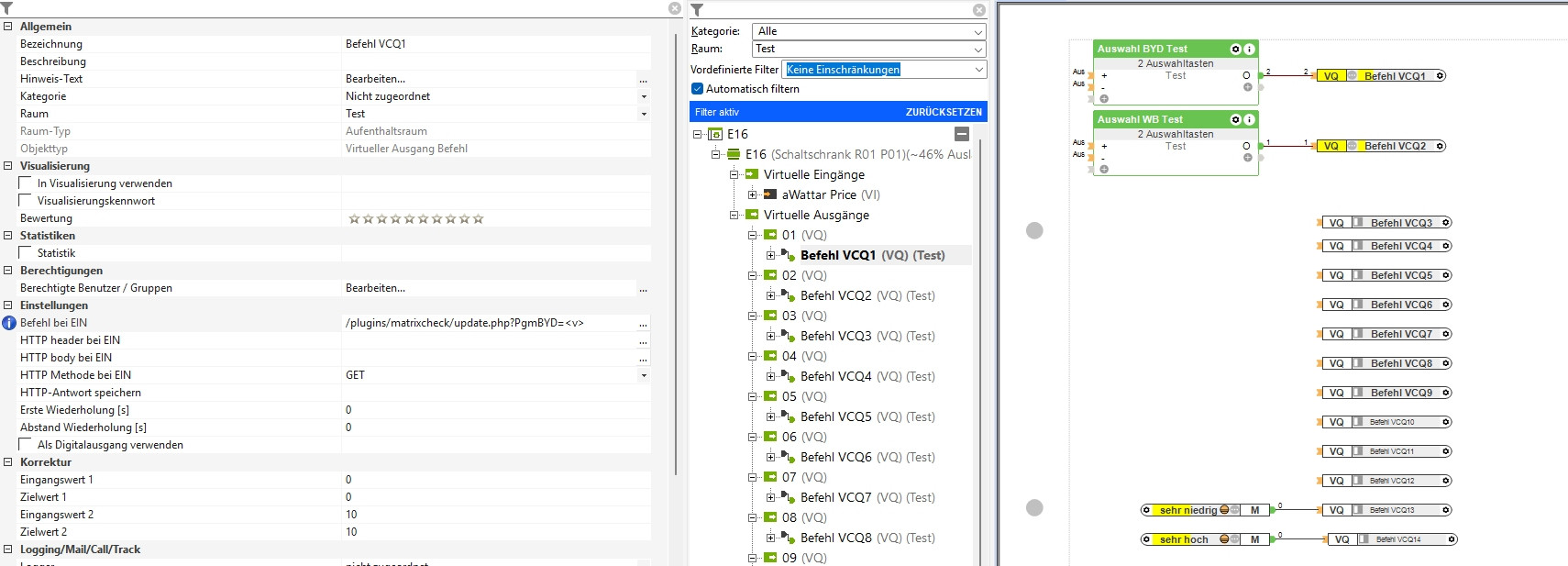
Task: Enable In Visualisierung verwenden checkbox
Action: 26,183
